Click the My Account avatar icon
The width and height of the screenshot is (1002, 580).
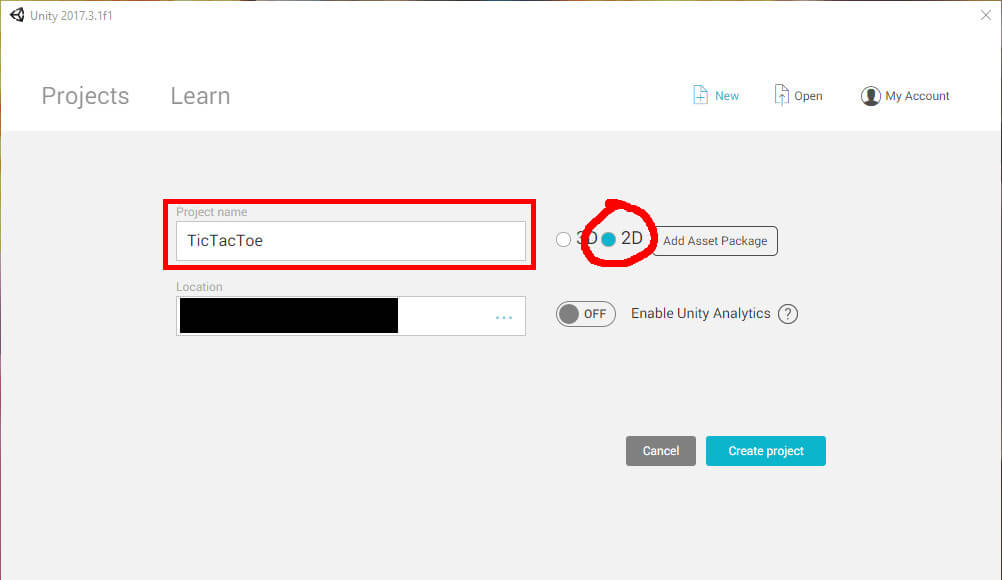pyautogui.click(x=870, y=96)
